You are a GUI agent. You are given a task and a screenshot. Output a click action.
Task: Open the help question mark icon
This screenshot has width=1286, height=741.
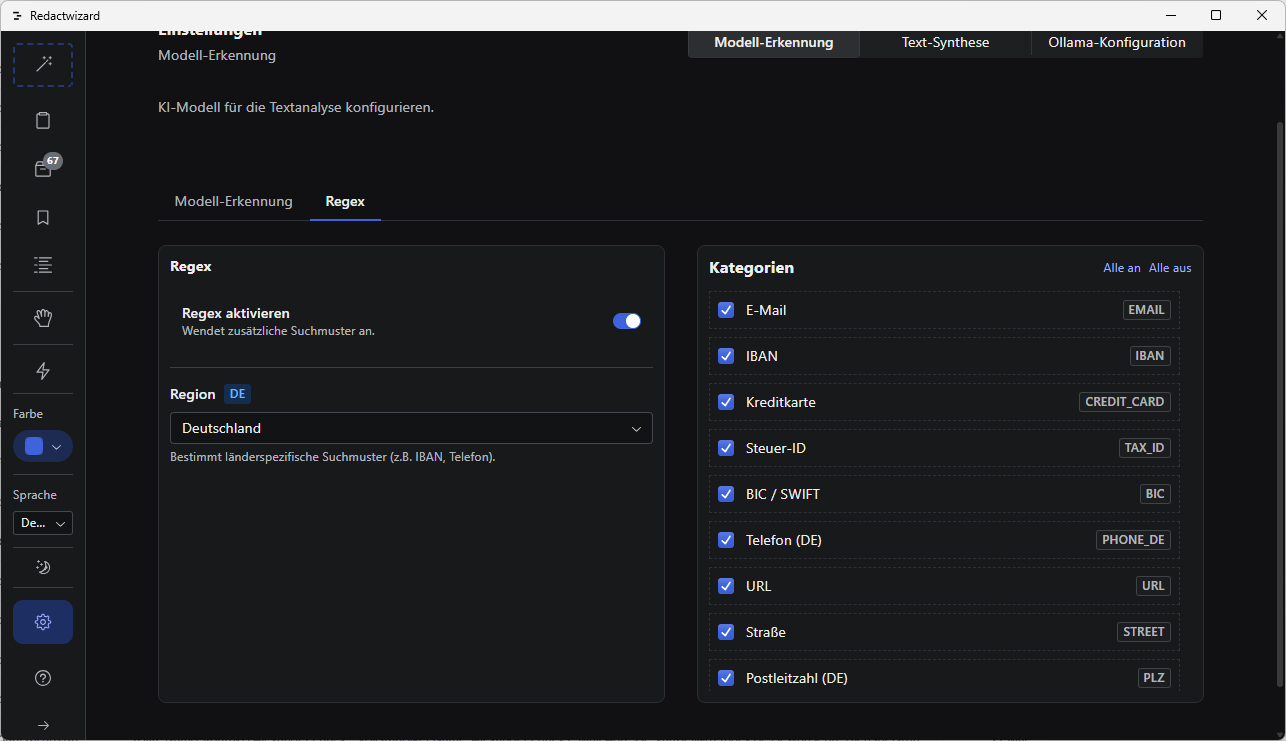tap(43, 678)
